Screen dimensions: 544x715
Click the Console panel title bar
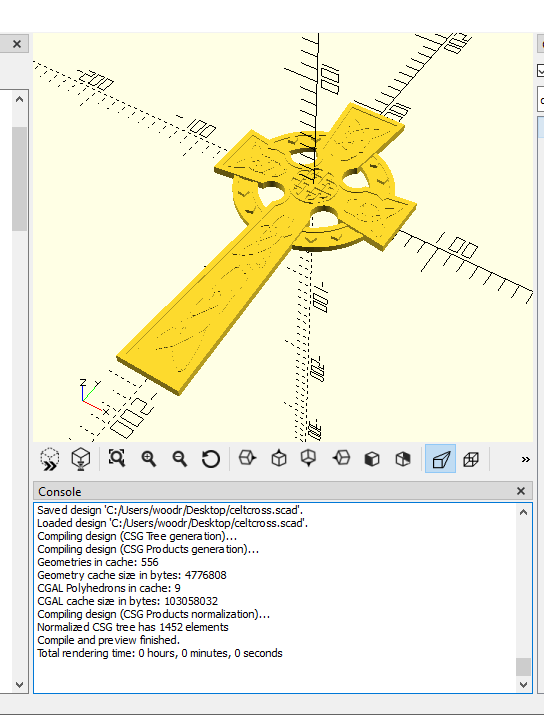coord(283,491)
